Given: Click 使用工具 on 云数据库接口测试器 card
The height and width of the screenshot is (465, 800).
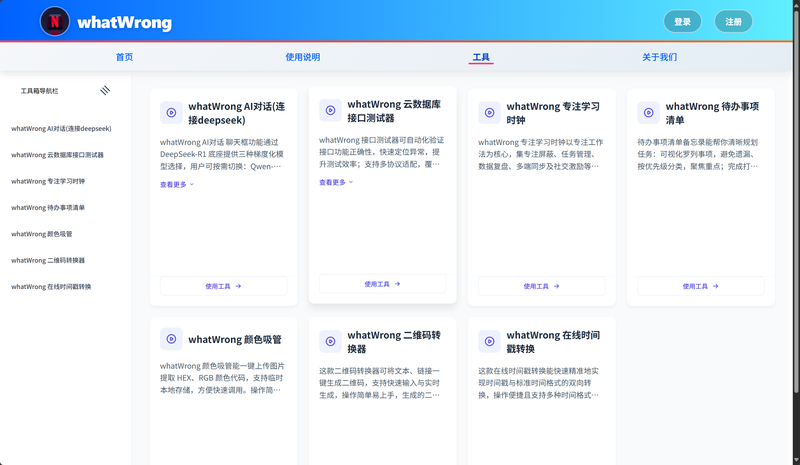Looking at the screenshot, I should (x=383, y=284).
